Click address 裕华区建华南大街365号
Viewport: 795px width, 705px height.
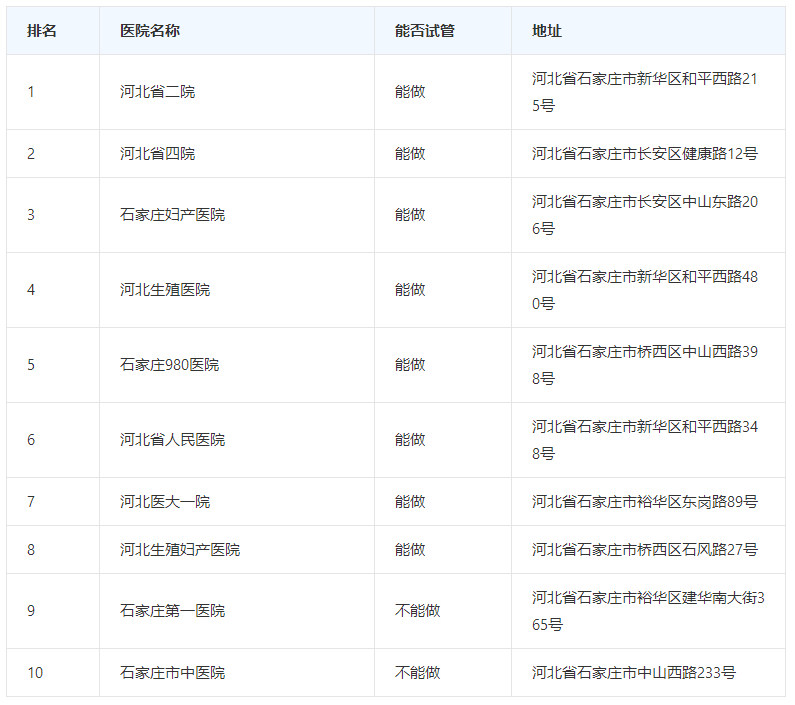pos(648,611)
